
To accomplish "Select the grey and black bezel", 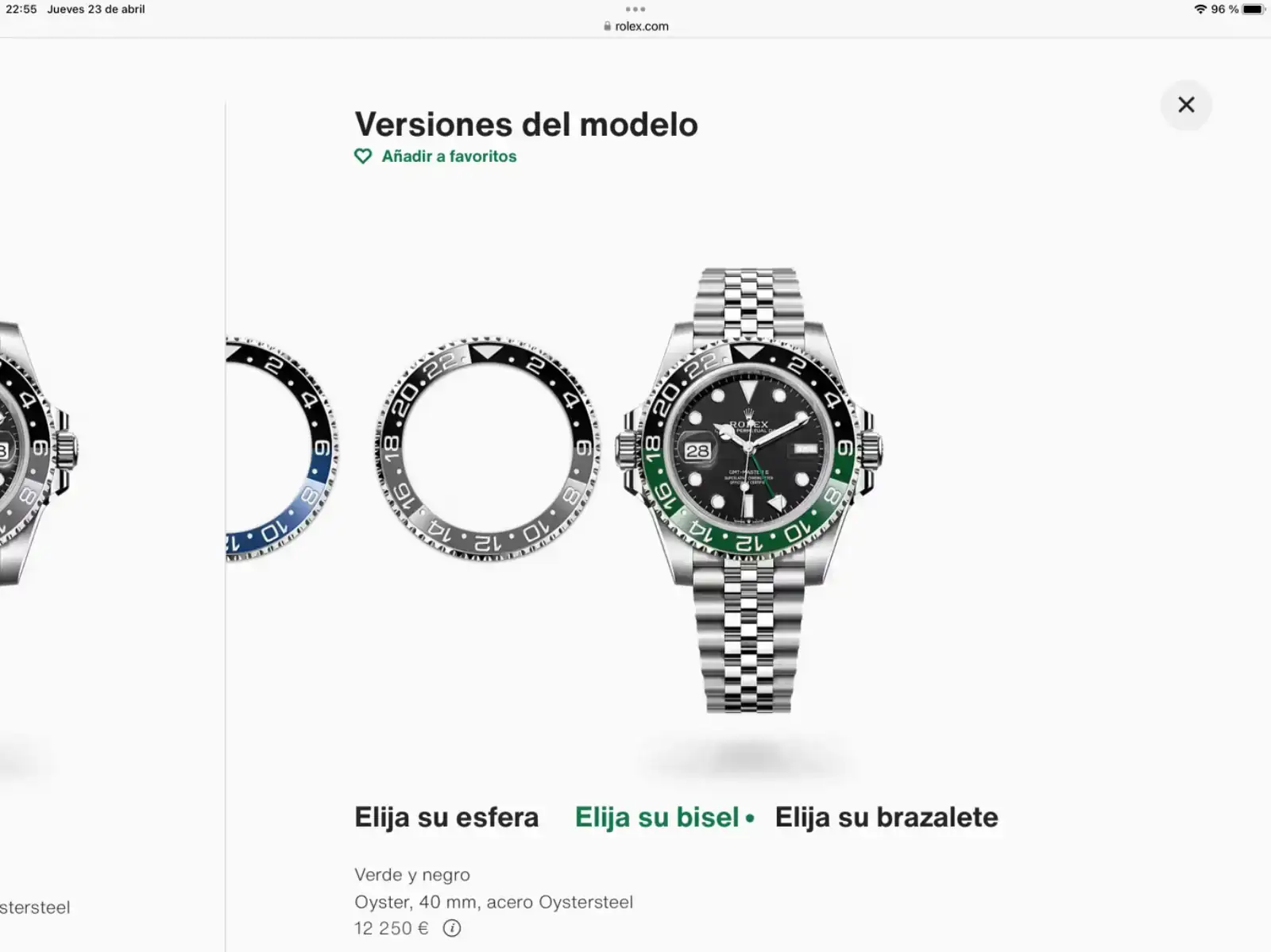I will (x=488, y=449).
